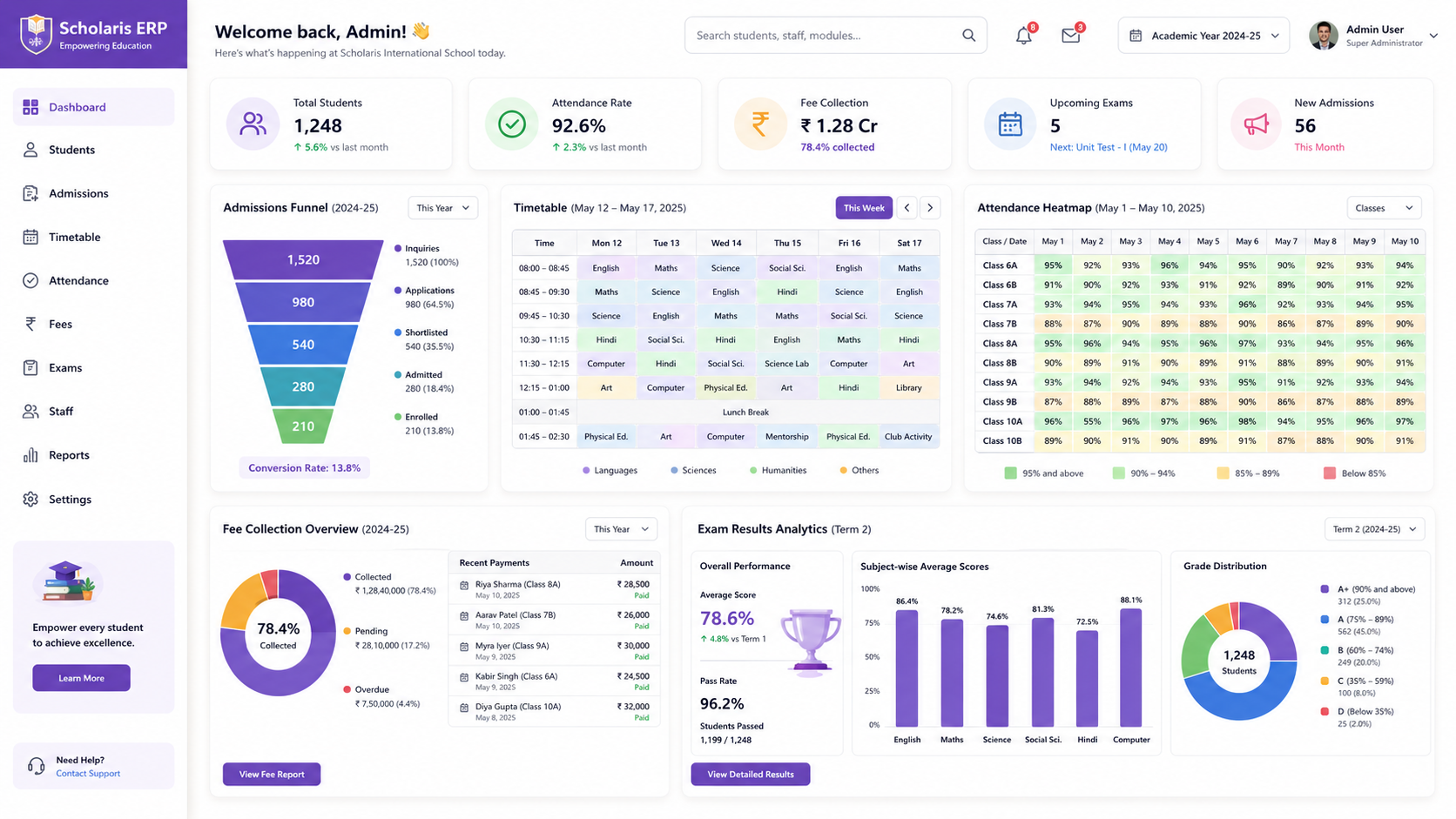Open Fee Collection This Year dropdown
The width and height of the screenshot is (1456, 819).
(621, 529)
